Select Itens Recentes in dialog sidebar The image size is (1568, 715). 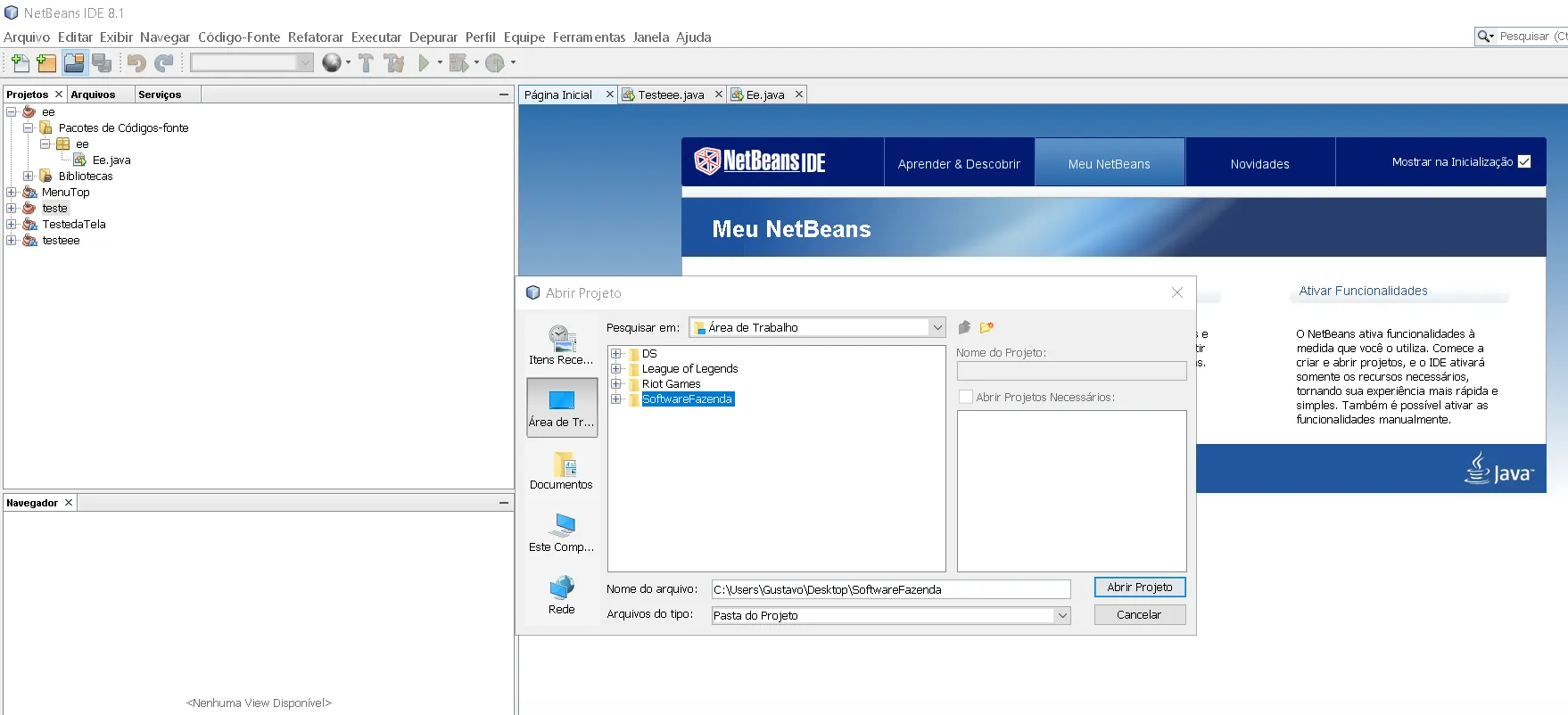pos(561,345)
